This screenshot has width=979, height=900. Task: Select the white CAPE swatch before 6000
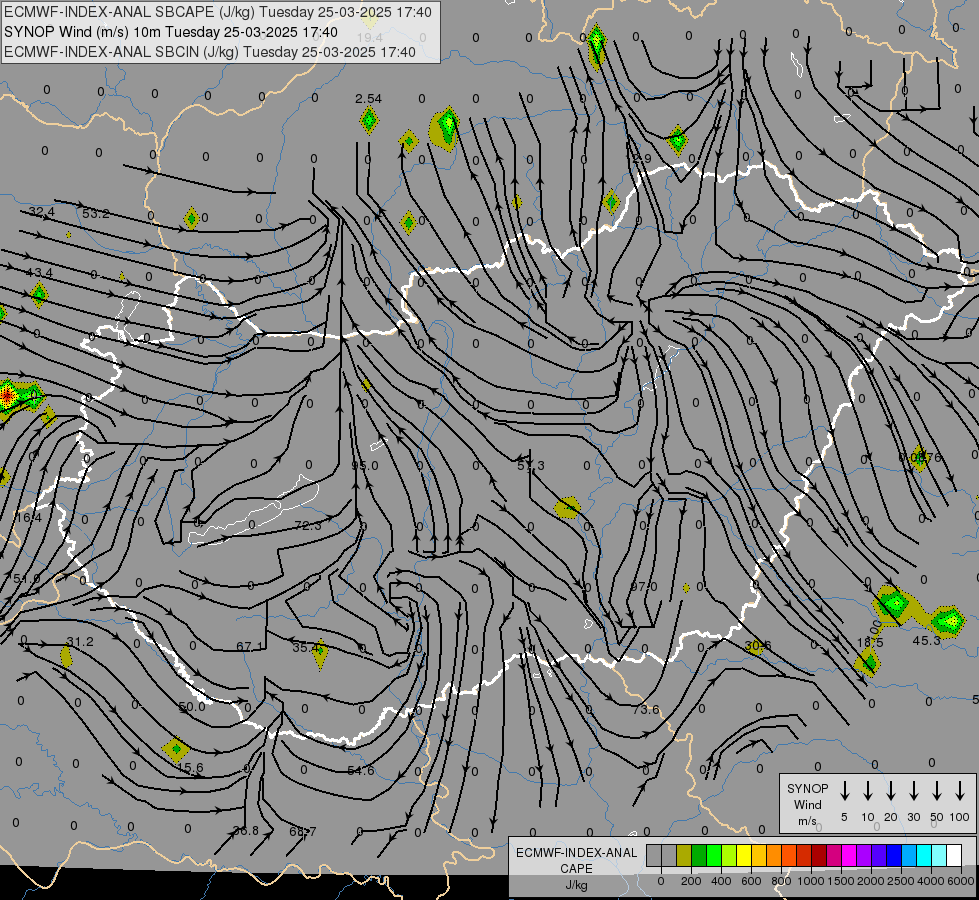coord(953,856)
